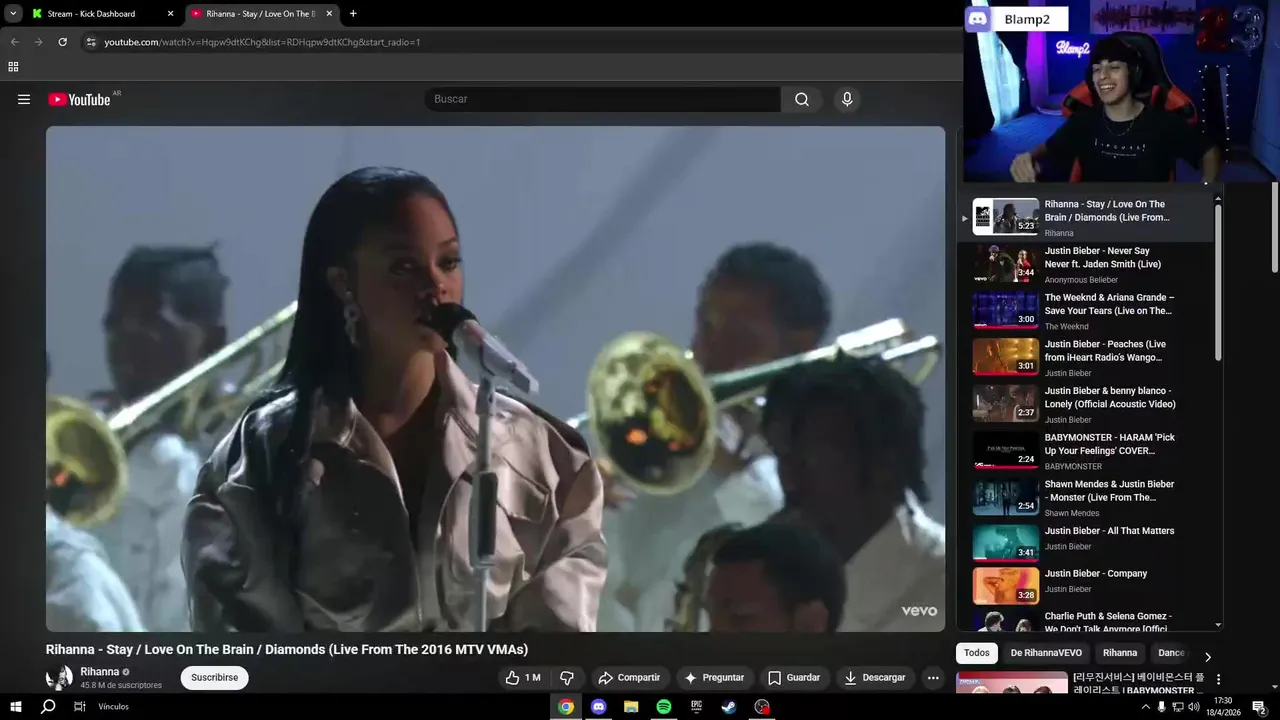Open Steam from the taskbar
This screenshot has width=1280, height=720.
point(729,706)
